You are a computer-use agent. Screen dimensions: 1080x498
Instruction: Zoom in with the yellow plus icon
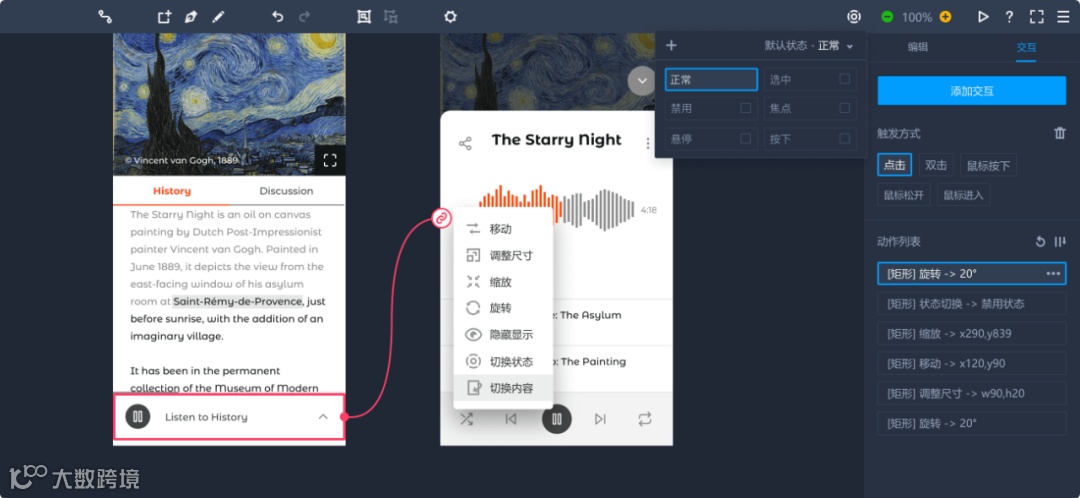pyautogui.click(x=946, y=17)
